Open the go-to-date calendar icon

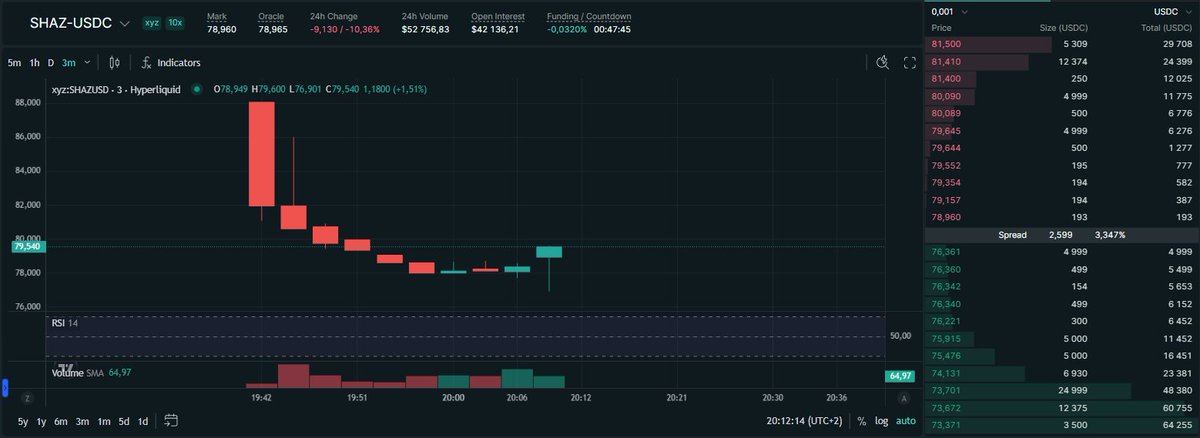coord(171,421)
